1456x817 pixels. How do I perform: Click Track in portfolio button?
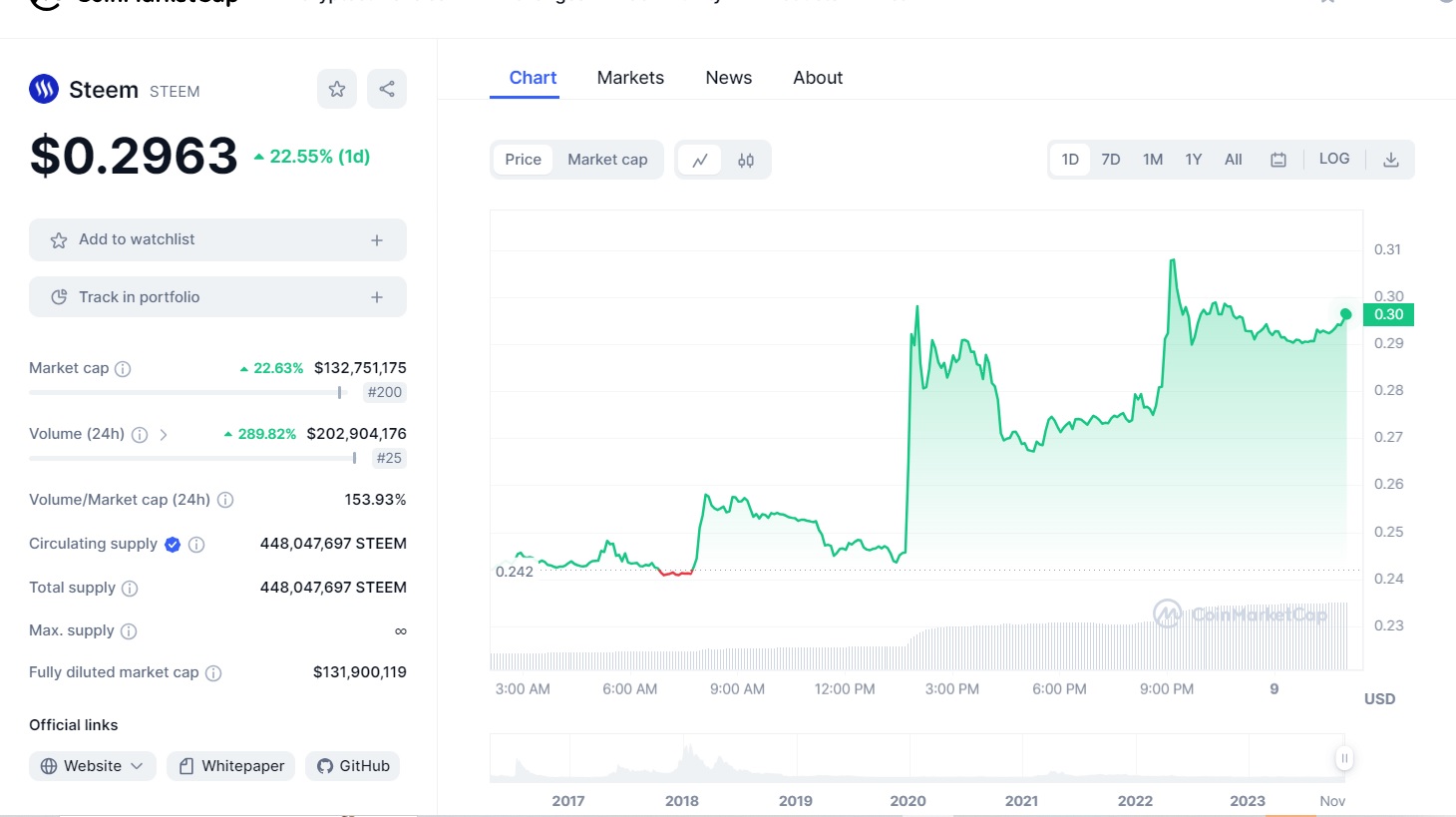tap(217, 297)
